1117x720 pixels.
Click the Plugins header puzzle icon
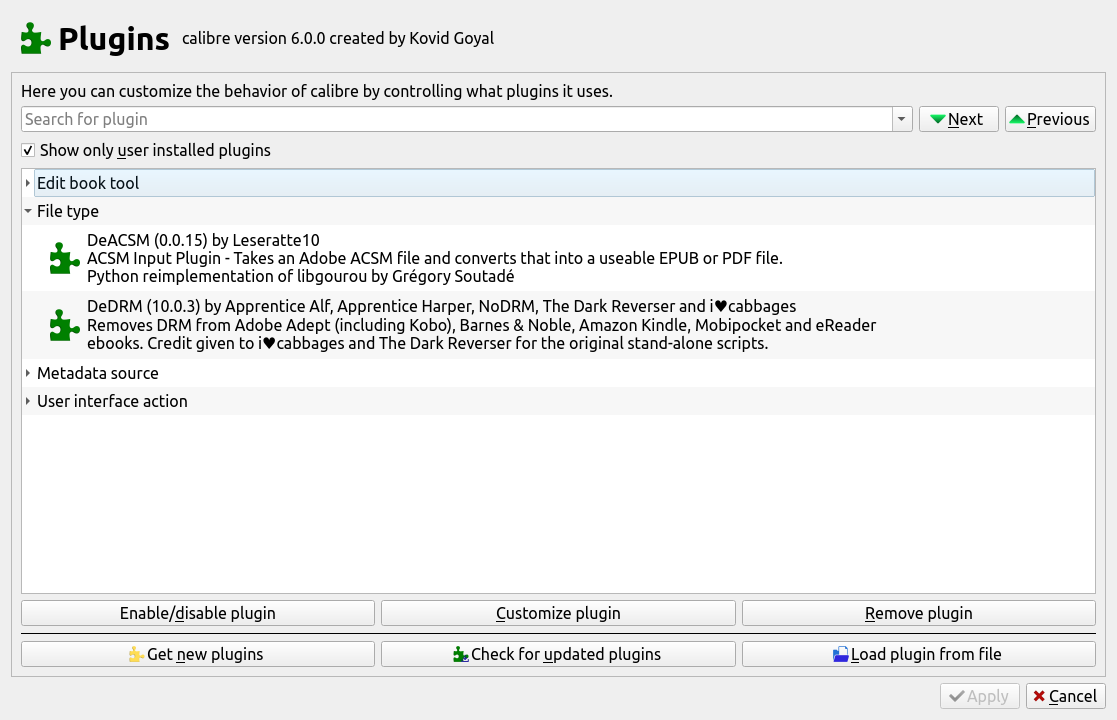36,39
